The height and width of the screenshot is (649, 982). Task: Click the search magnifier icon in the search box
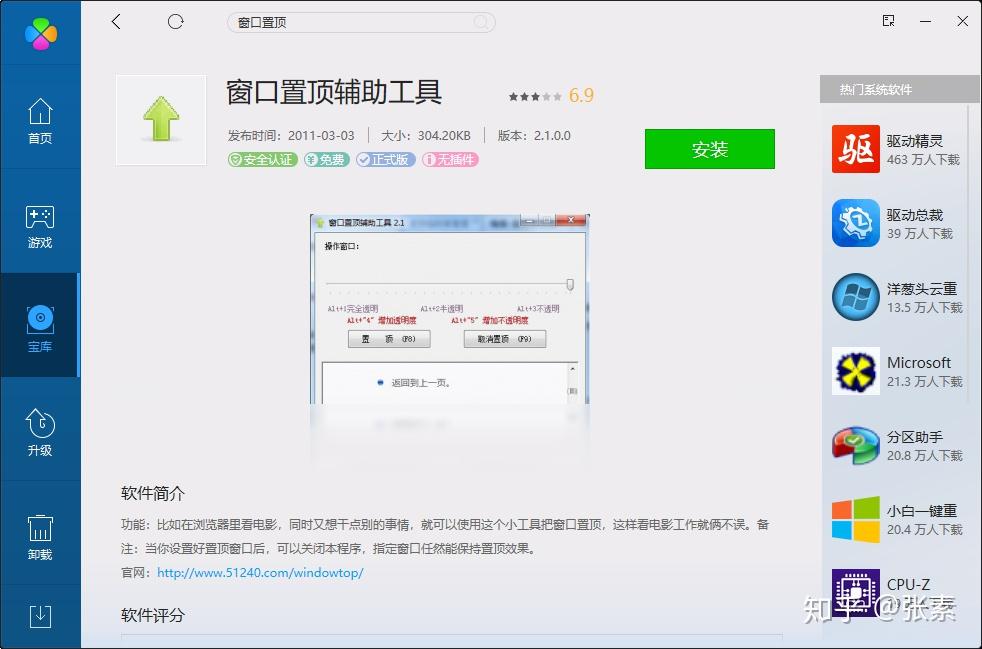(480, 23)
